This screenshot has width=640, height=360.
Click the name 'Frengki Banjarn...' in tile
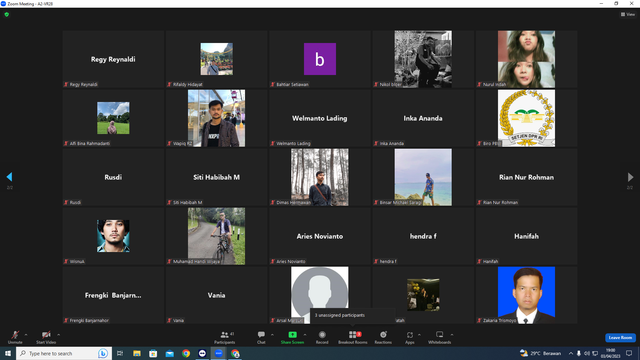113,295
